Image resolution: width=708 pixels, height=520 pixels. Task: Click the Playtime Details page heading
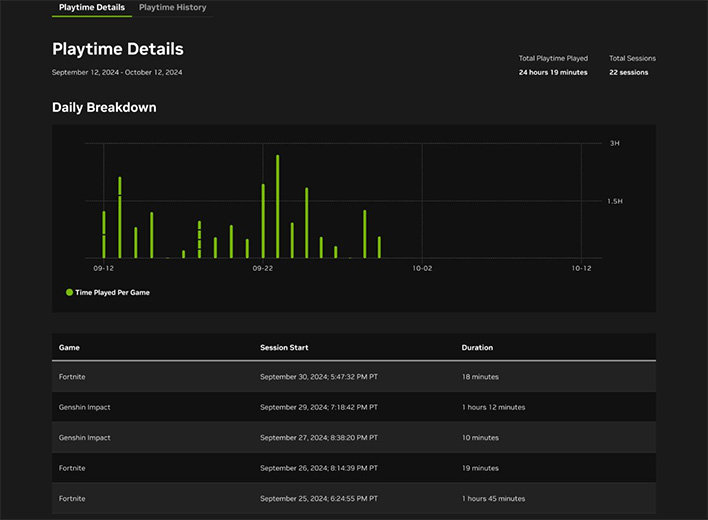point(118,49)
